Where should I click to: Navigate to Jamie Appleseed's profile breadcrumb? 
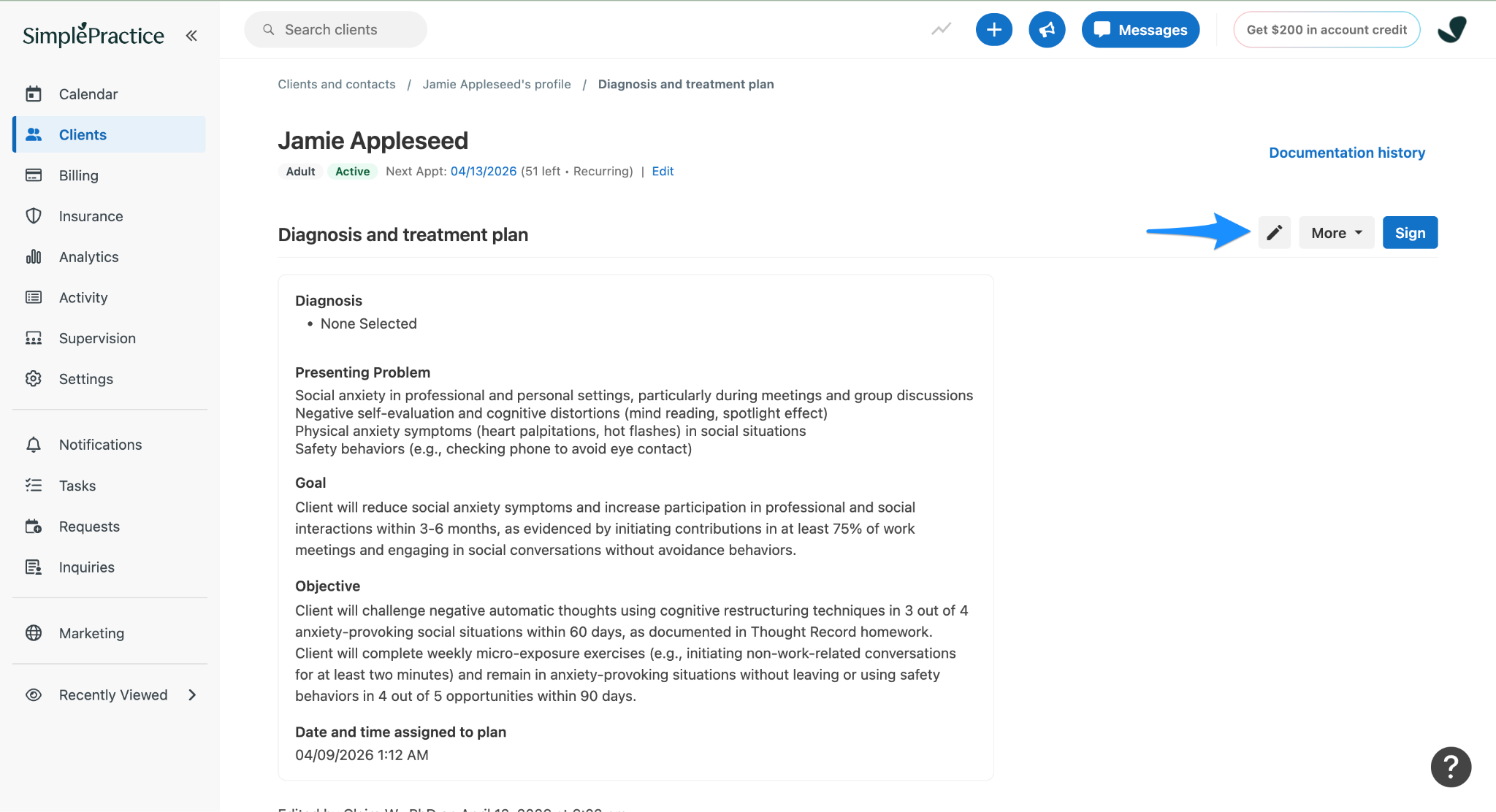coord(497,85)
